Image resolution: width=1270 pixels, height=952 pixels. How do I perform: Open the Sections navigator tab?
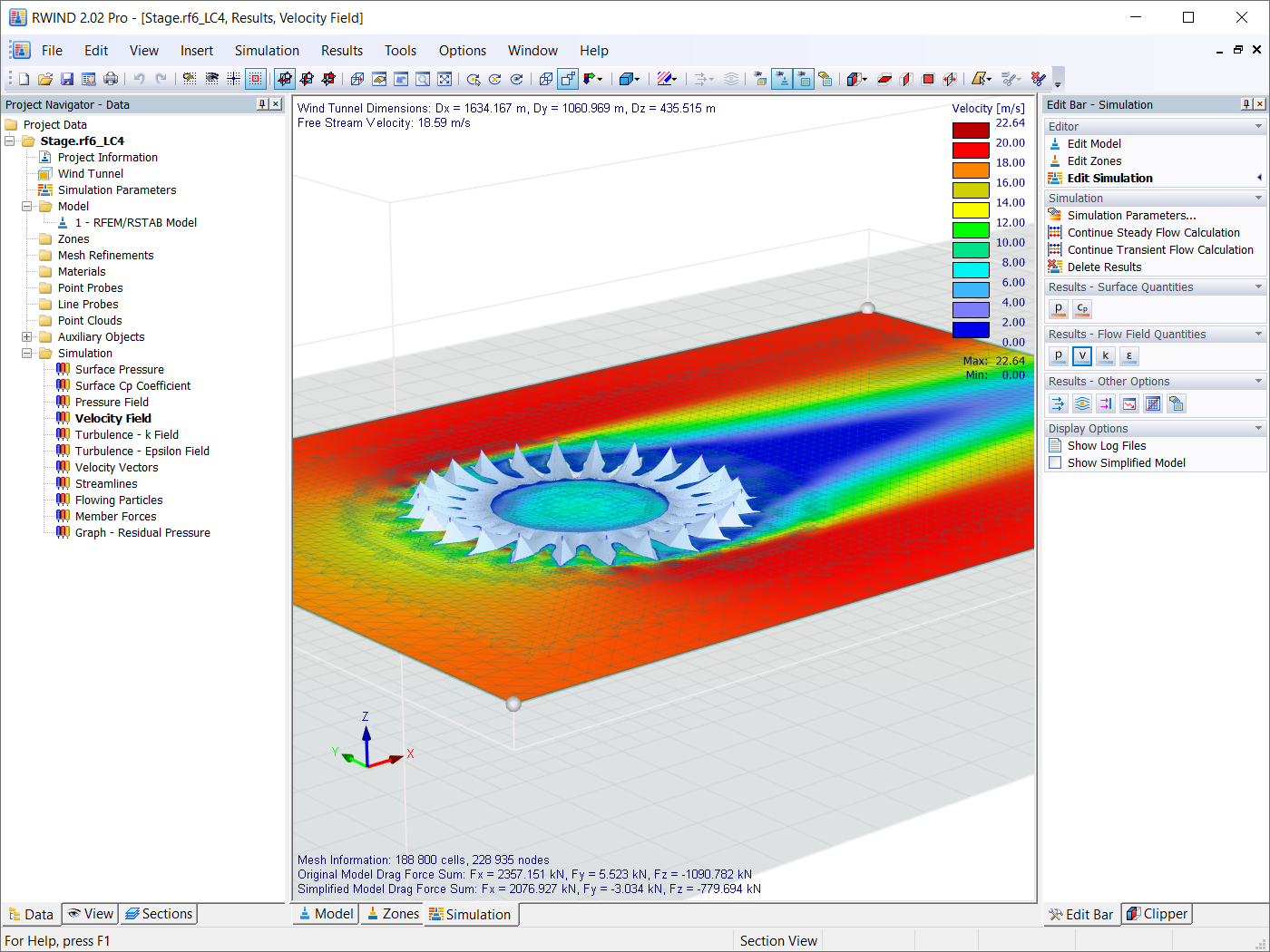pos(159,914)
